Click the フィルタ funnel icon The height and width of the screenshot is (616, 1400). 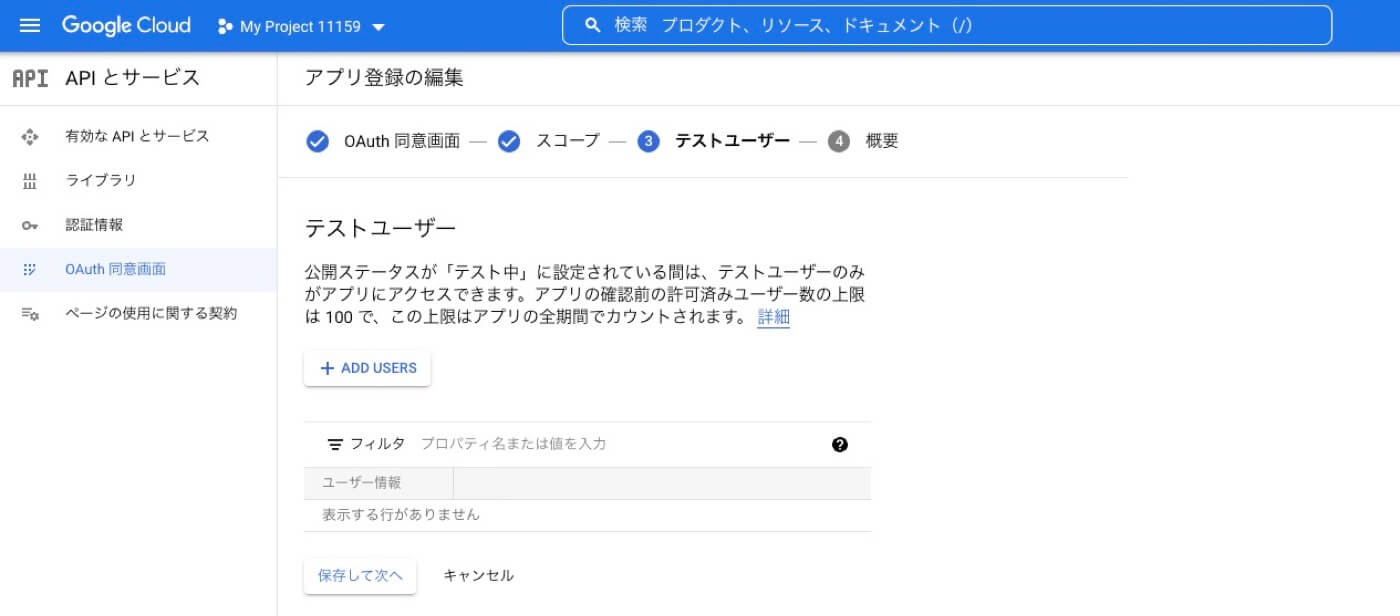click(334, 443)
